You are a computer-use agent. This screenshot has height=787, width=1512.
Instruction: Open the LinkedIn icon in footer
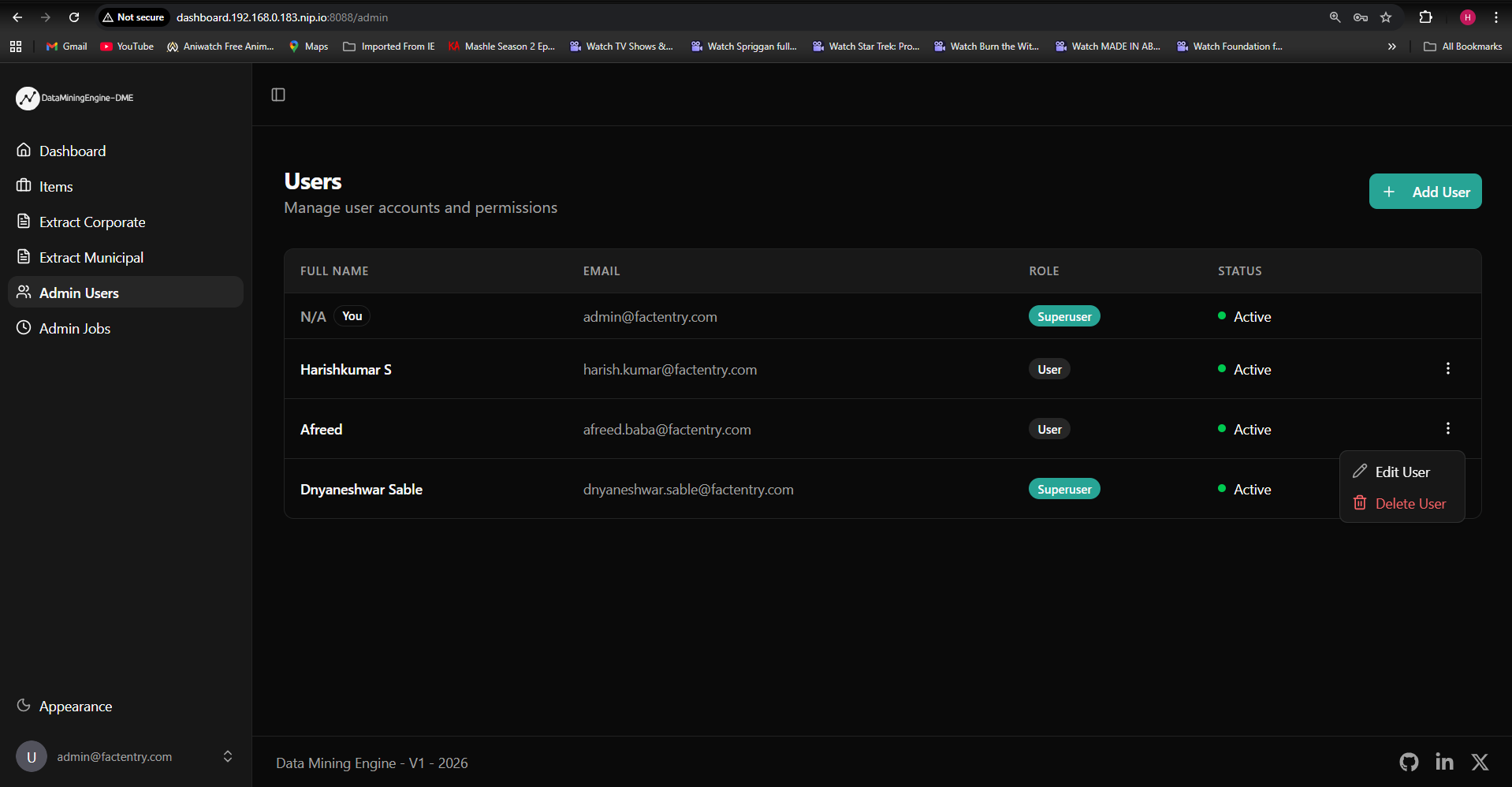point(1444,762)
